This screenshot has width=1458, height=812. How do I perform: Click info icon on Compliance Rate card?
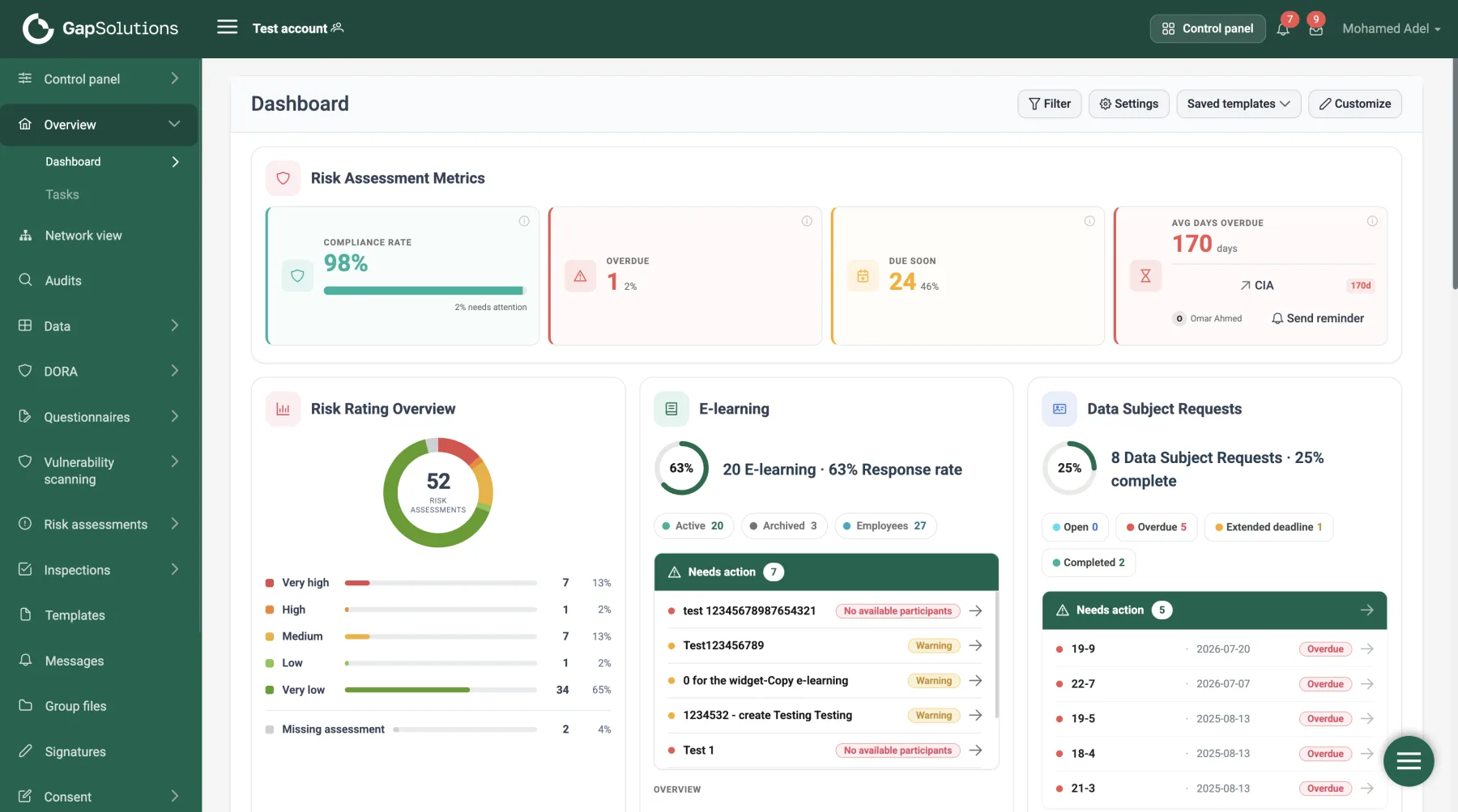(x=524, y=221)
